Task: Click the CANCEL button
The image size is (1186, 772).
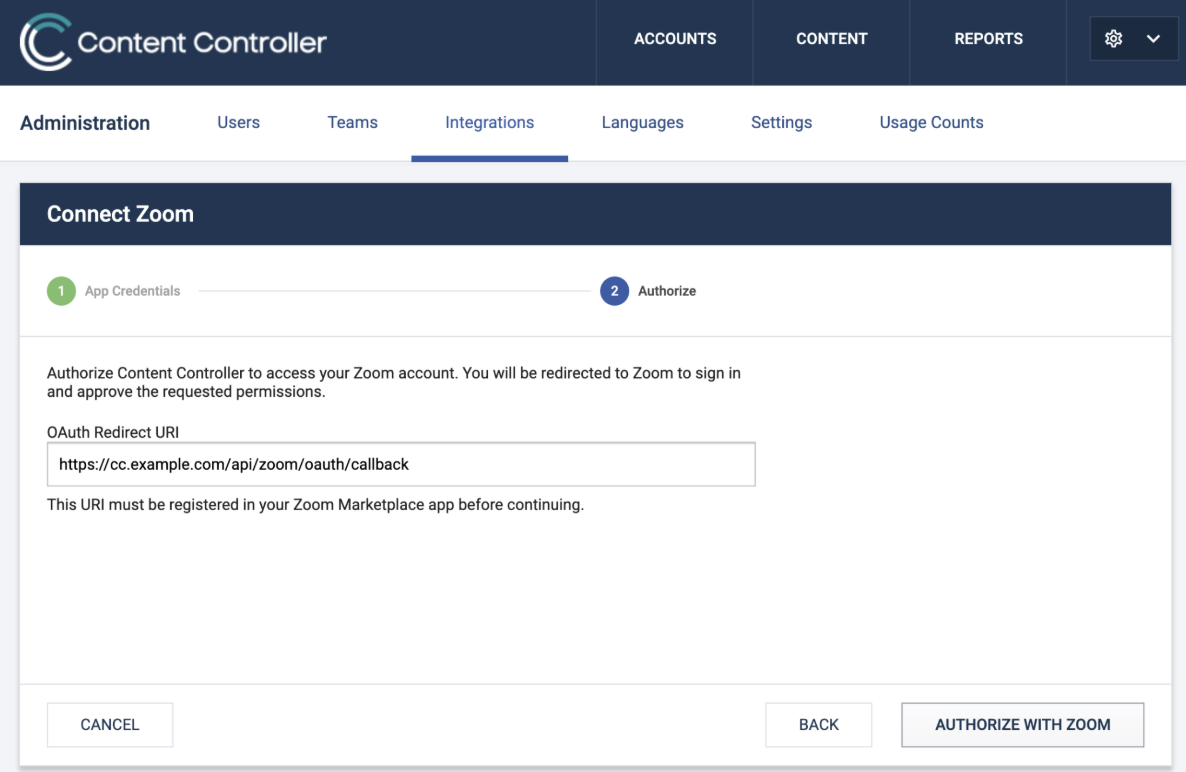Action: click(110, 724)
